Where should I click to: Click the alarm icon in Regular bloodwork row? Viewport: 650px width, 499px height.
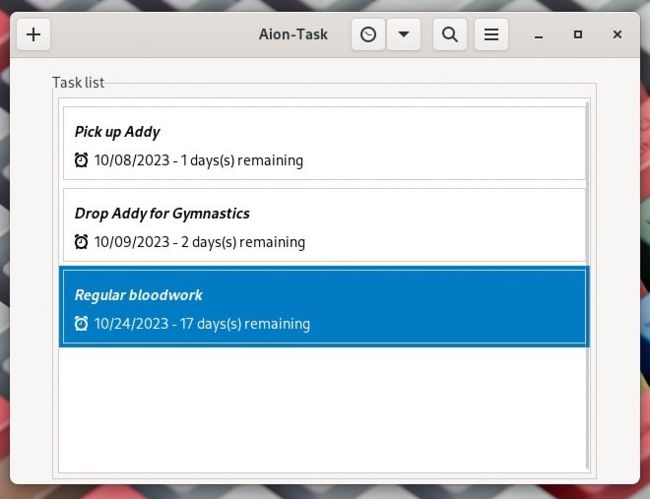(82, 324)
